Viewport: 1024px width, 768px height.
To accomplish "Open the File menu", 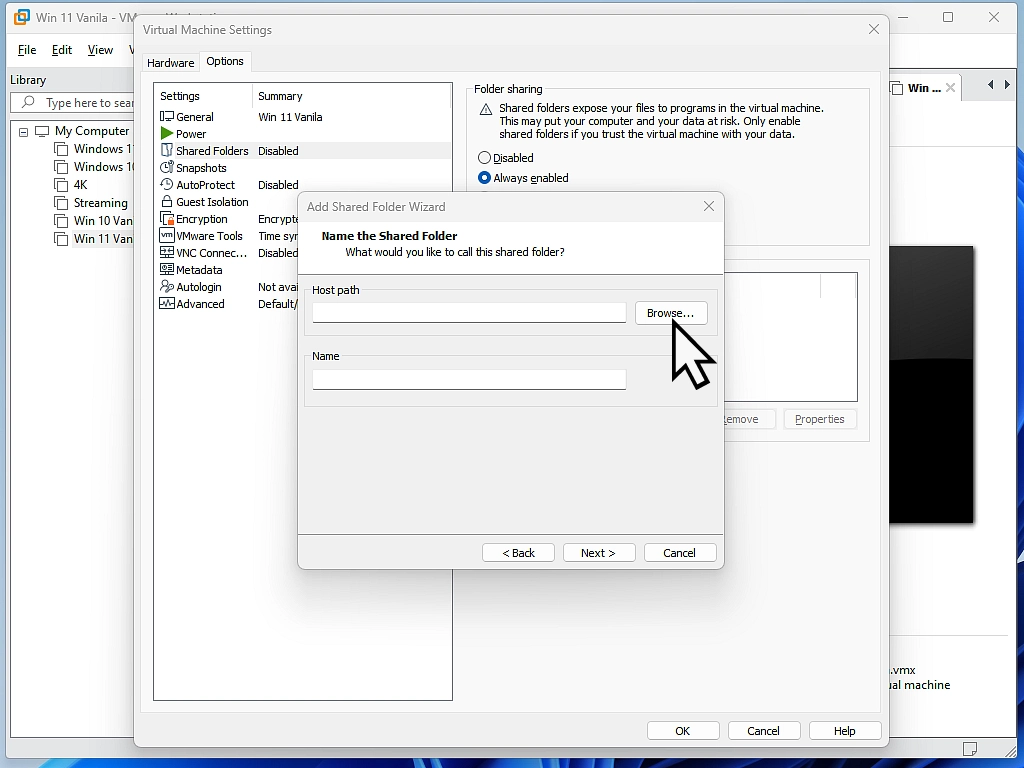I will point(27,50).
